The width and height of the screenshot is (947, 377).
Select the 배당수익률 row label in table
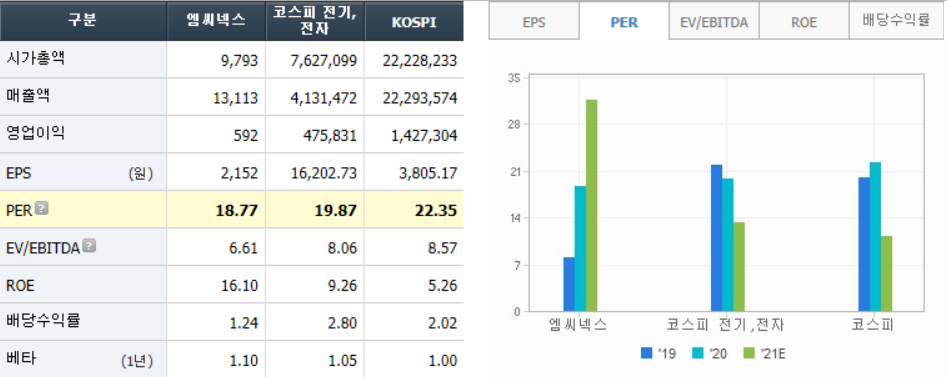pos(43,321)
